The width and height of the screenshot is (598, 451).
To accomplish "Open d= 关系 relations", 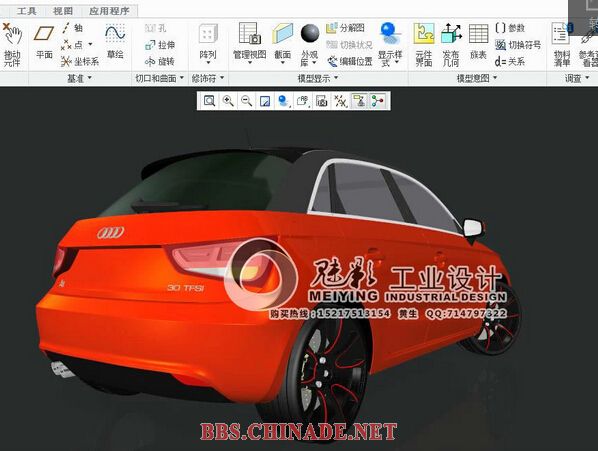I will tap(510, 61).
